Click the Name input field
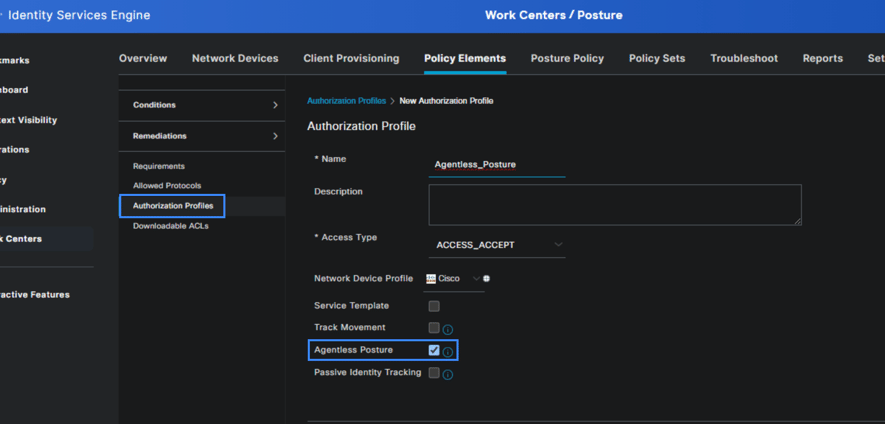Viewport: 885px width, 424px height. 497,165
